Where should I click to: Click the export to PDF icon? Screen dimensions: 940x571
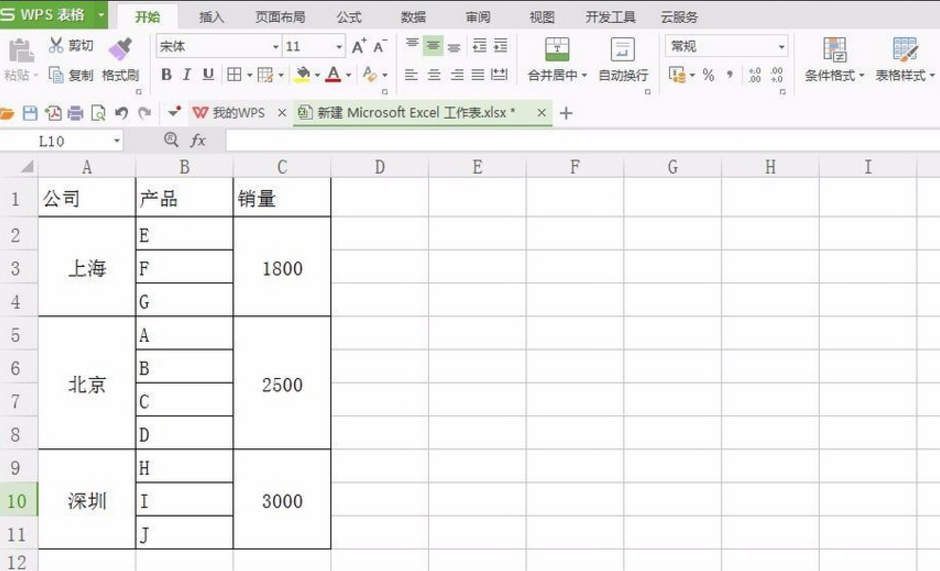[x=53, y=113]
